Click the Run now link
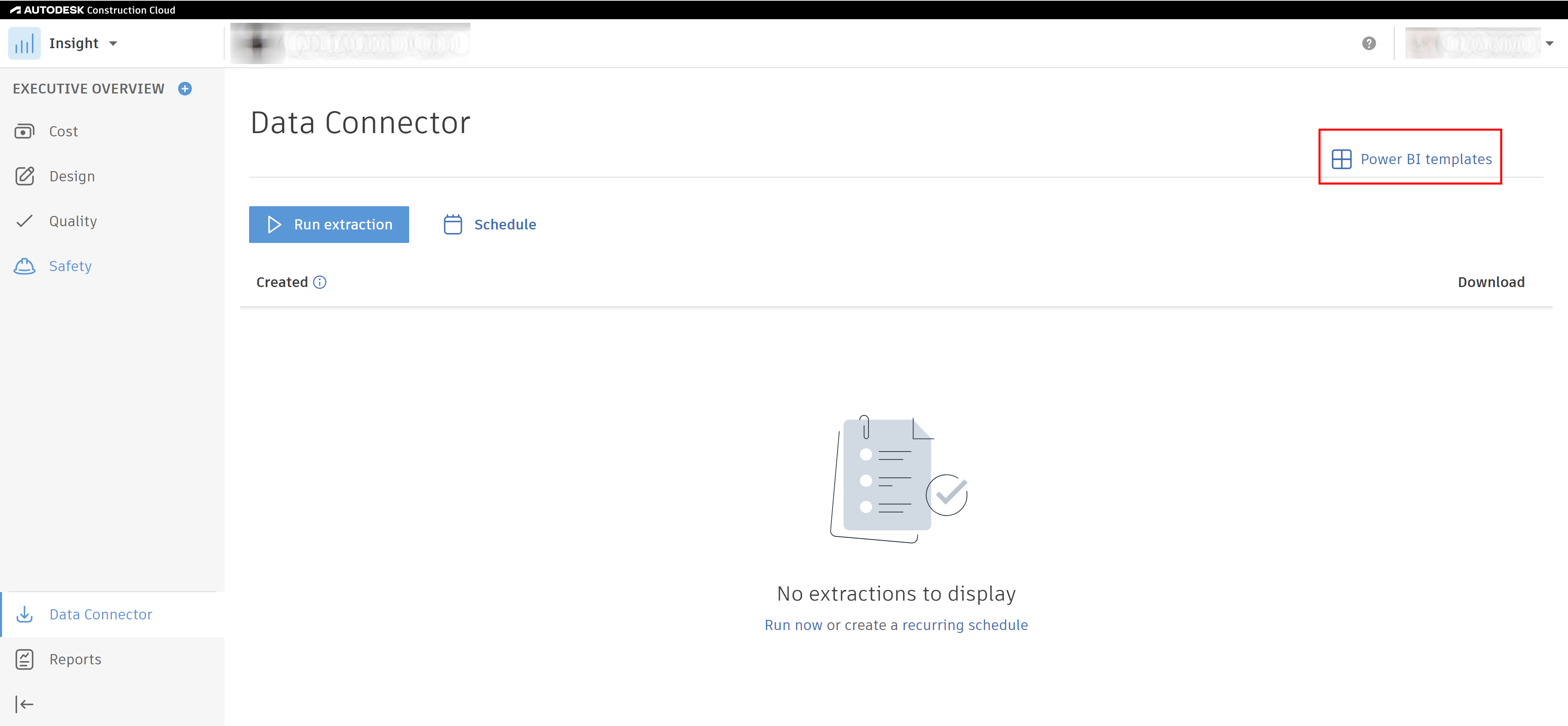The height and width of the screenshot is (726, 1568). 793,625
